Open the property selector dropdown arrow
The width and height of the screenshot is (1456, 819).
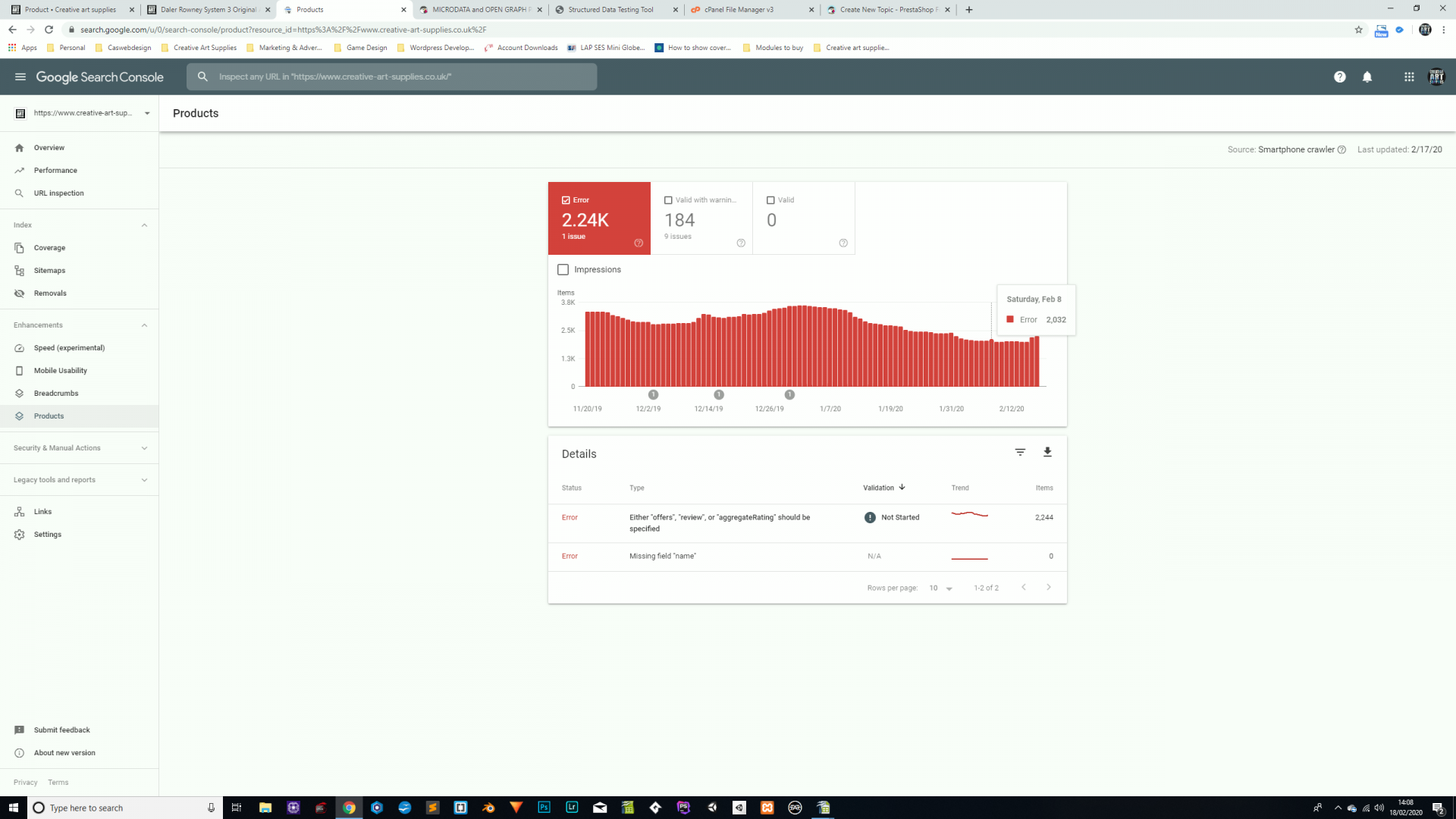click(147, 113)
